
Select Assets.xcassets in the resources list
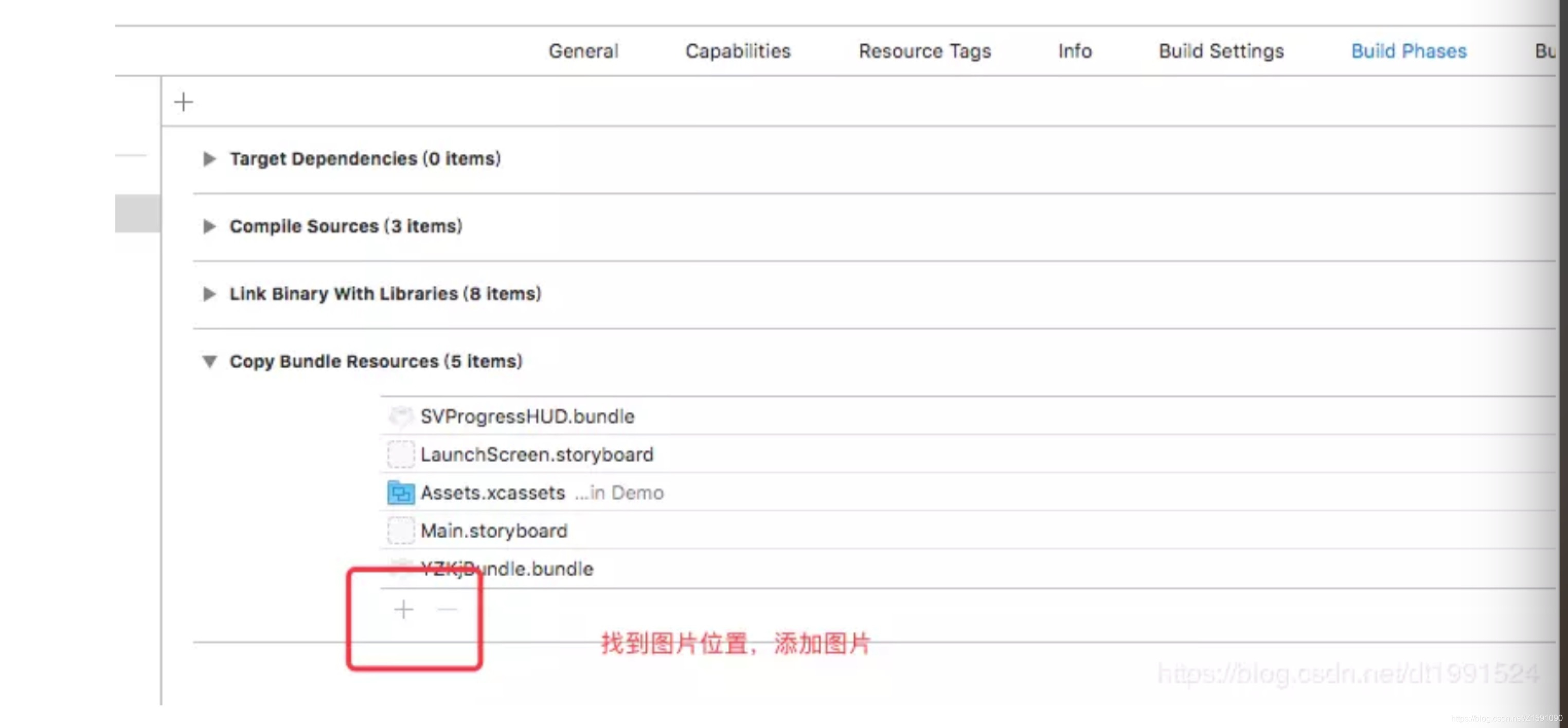click(492, 493)
